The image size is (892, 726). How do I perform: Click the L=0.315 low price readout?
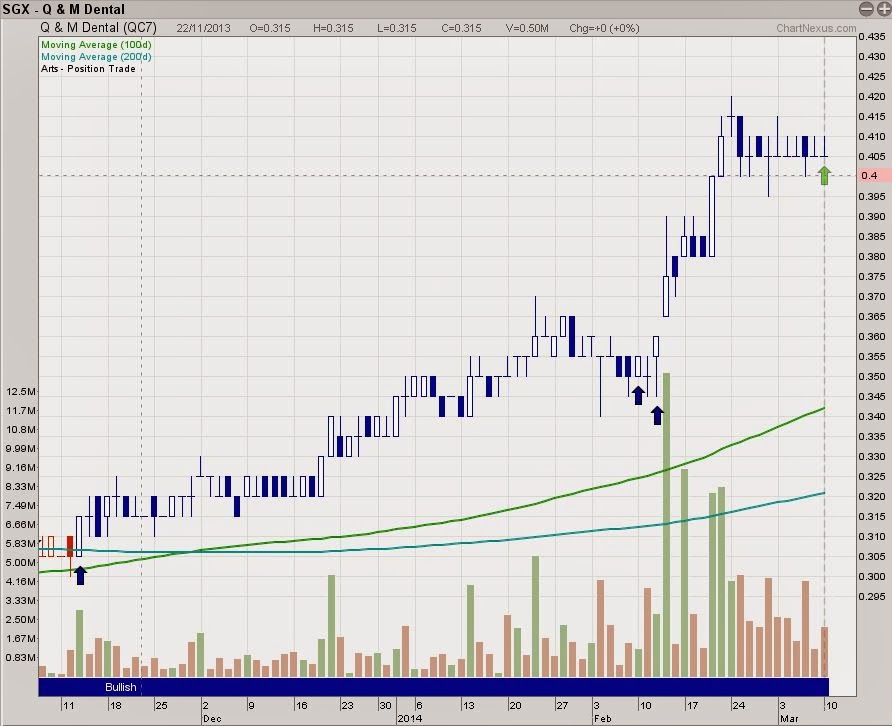pyautogui.click(x=397, y=28)
